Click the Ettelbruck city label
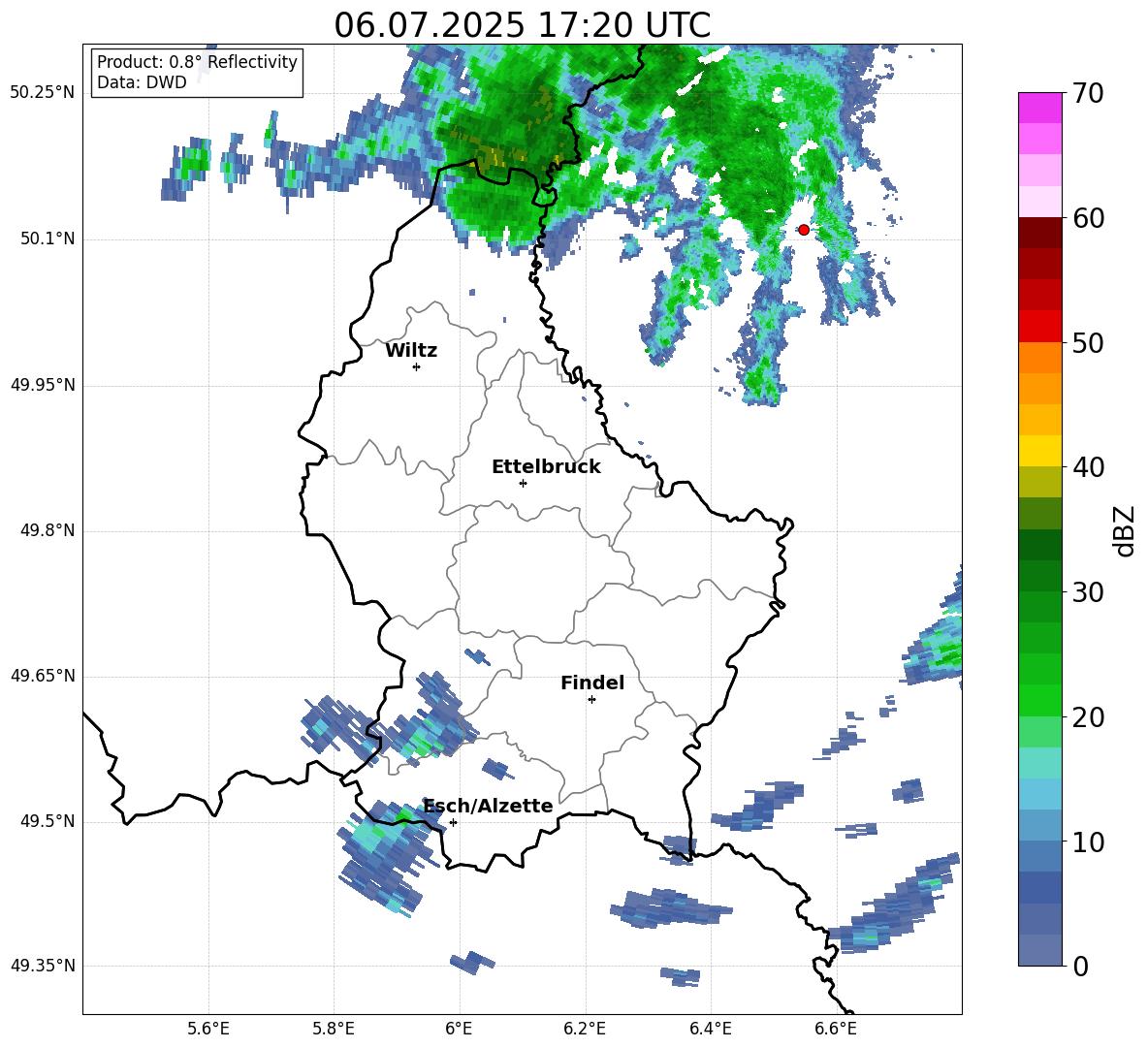The height and width of the screenshot is (1048, 1148). pos(546,467)
